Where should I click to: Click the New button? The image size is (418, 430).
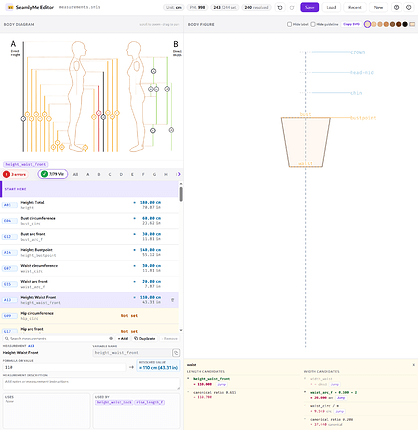click(378, 7)
